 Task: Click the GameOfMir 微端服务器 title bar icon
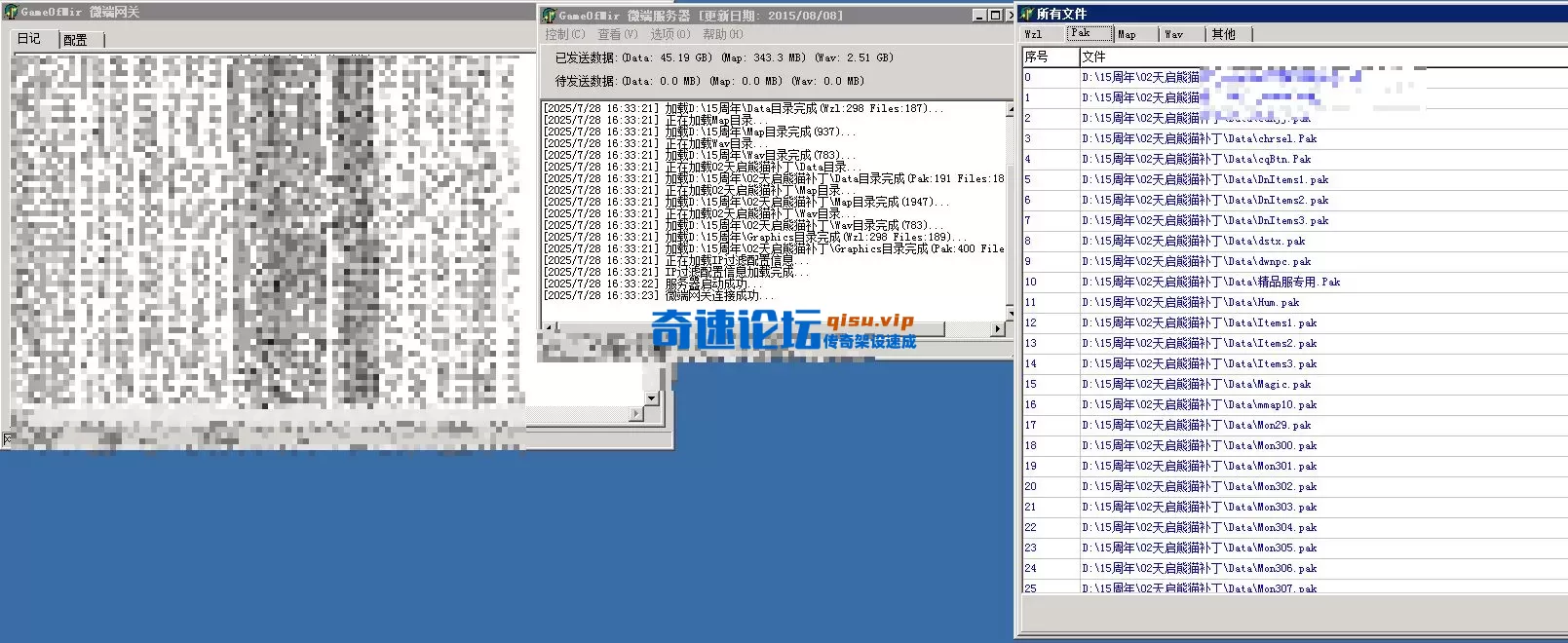[x=550, y=16]
